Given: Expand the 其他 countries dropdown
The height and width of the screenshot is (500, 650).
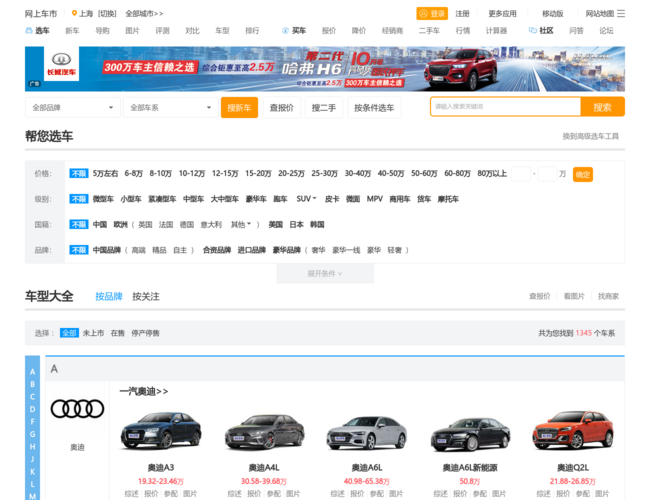Looking at the screenshot, I should (x=249, y=224).
